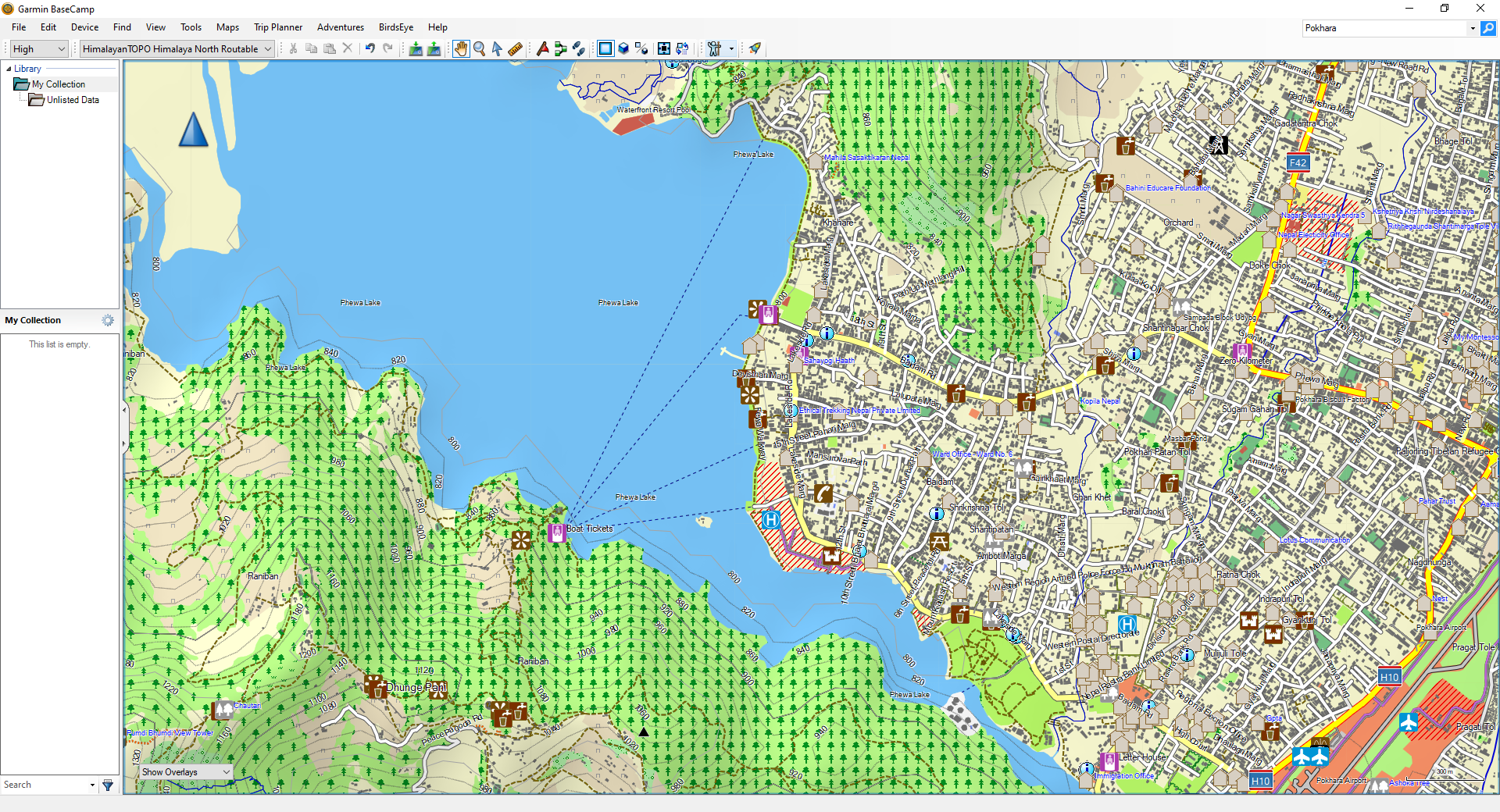
Task: Select the Hand pan tool
Action: point(461,48)
